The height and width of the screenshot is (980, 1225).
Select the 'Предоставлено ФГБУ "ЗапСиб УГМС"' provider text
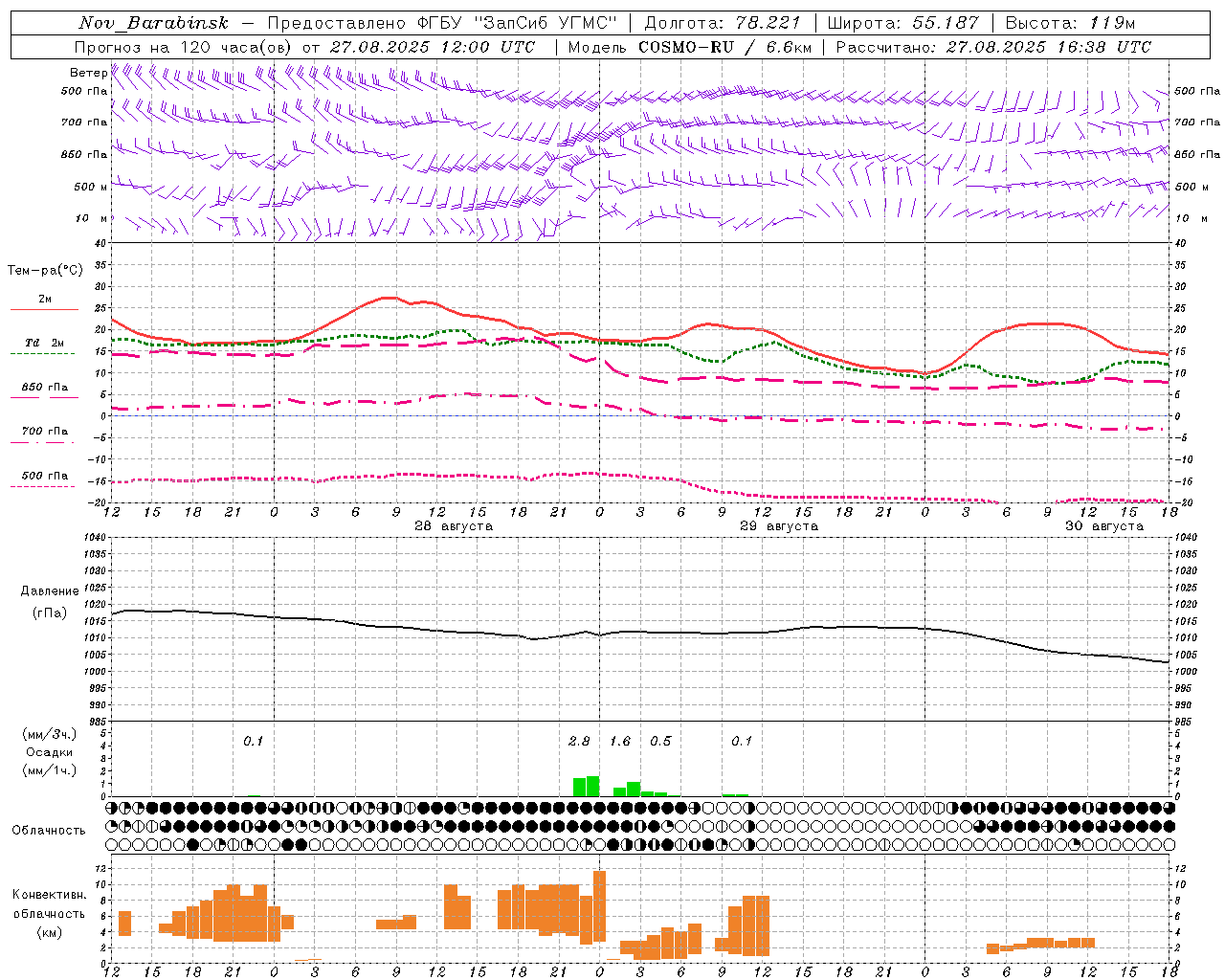tap(442, 23)
